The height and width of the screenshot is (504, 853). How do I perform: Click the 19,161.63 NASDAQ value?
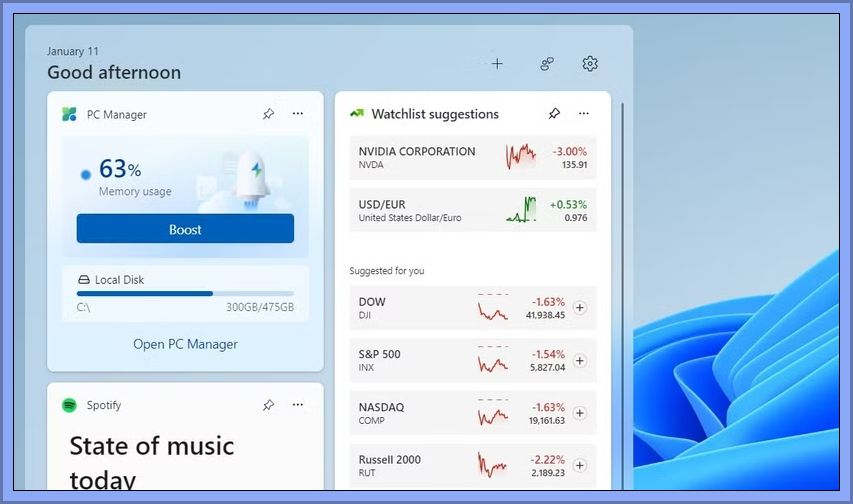(547, 421)
